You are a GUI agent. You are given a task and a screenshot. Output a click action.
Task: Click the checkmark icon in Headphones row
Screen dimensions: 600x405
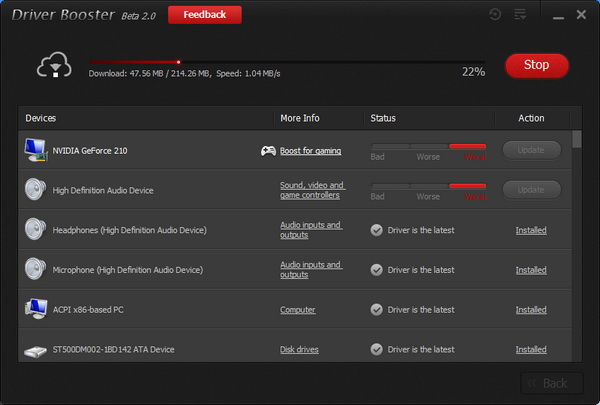coord(377,230)
